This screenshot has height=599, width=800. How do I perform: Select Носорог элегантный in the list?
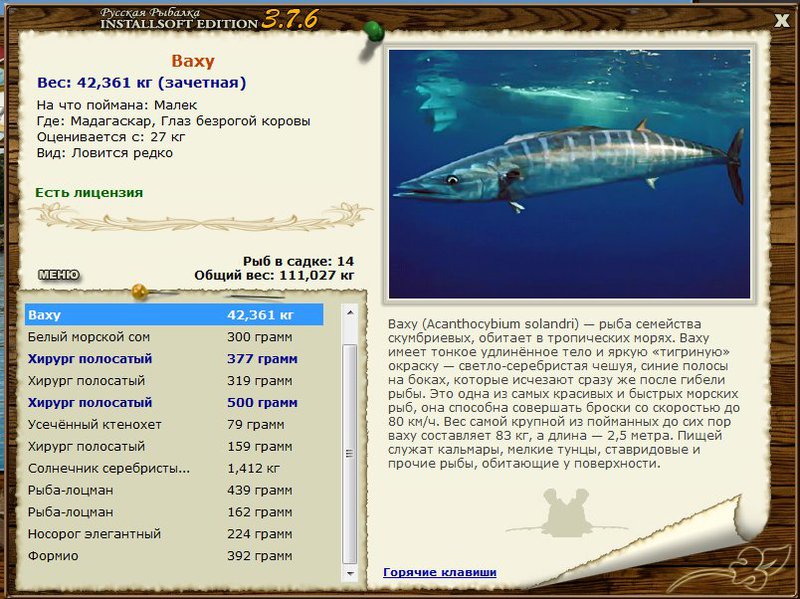pyautogui.click(x=174, y=534)
